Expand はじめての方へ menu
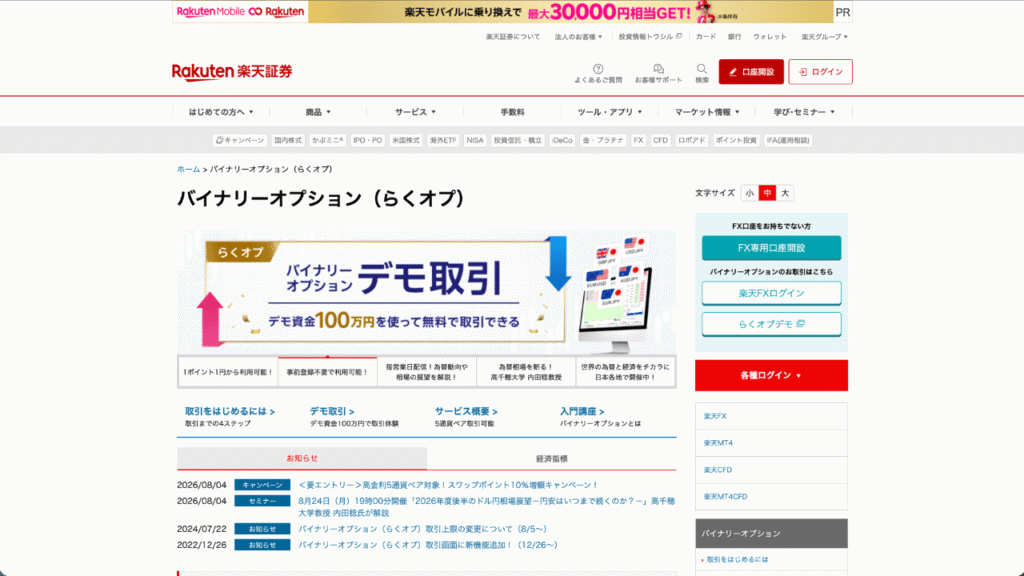Screen dimensions: 1024x576 tap(221, 112)
